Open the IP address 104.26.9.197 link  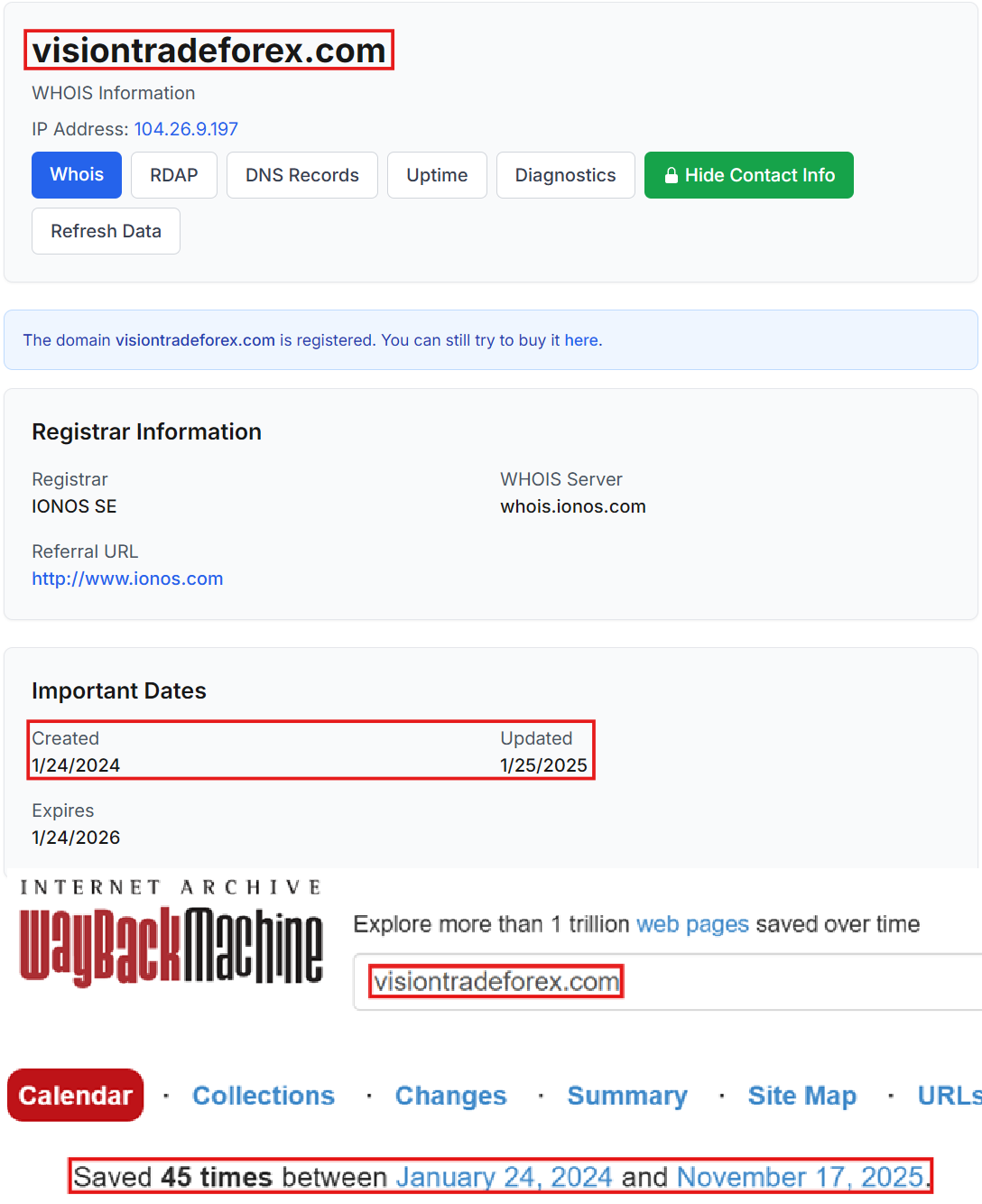point(186,129)
